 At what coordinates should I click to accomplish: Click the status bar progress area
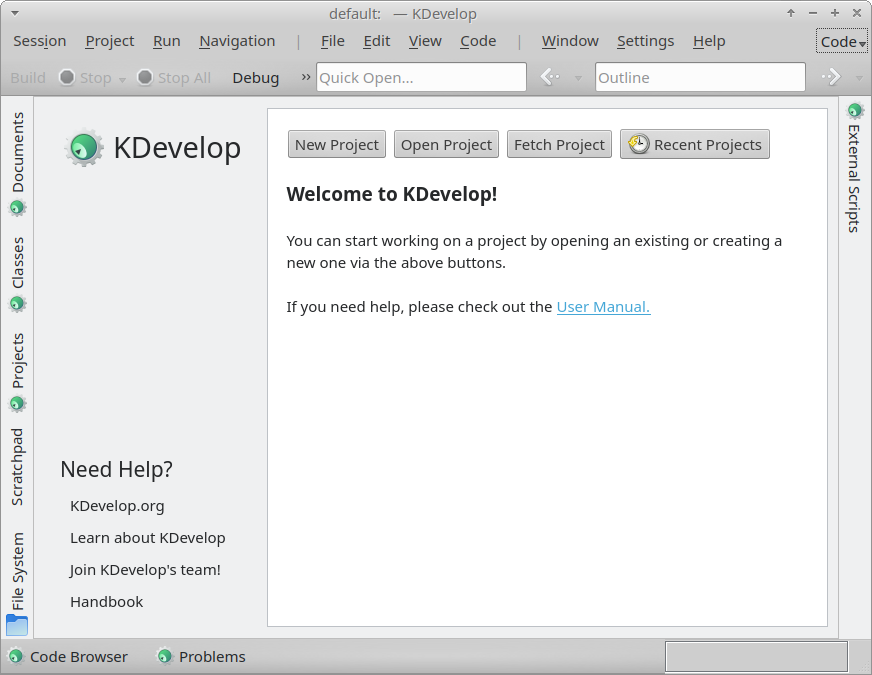pos(756,657)
